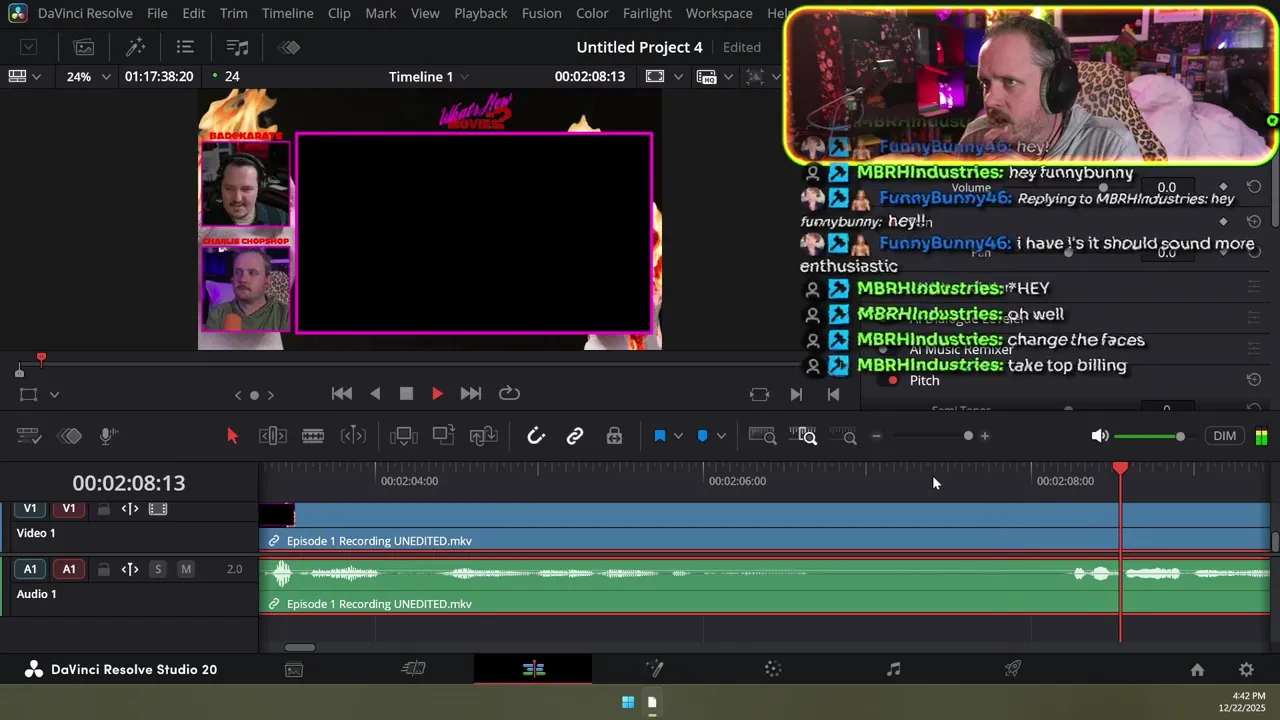Open timeline view options icon
The image size is (1280, 720).
(29, 436)
